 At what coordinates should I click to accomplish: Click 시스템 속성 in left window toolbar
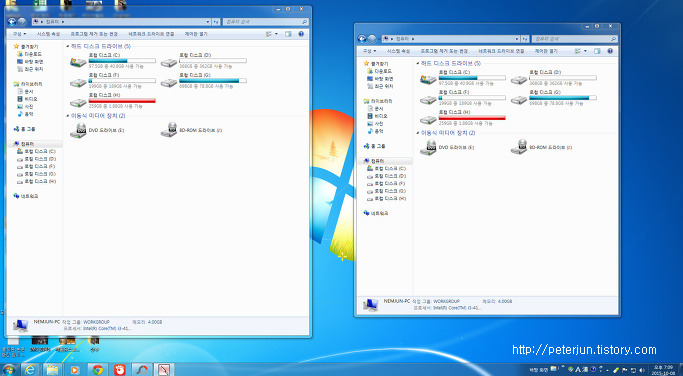tap(48, 34)
